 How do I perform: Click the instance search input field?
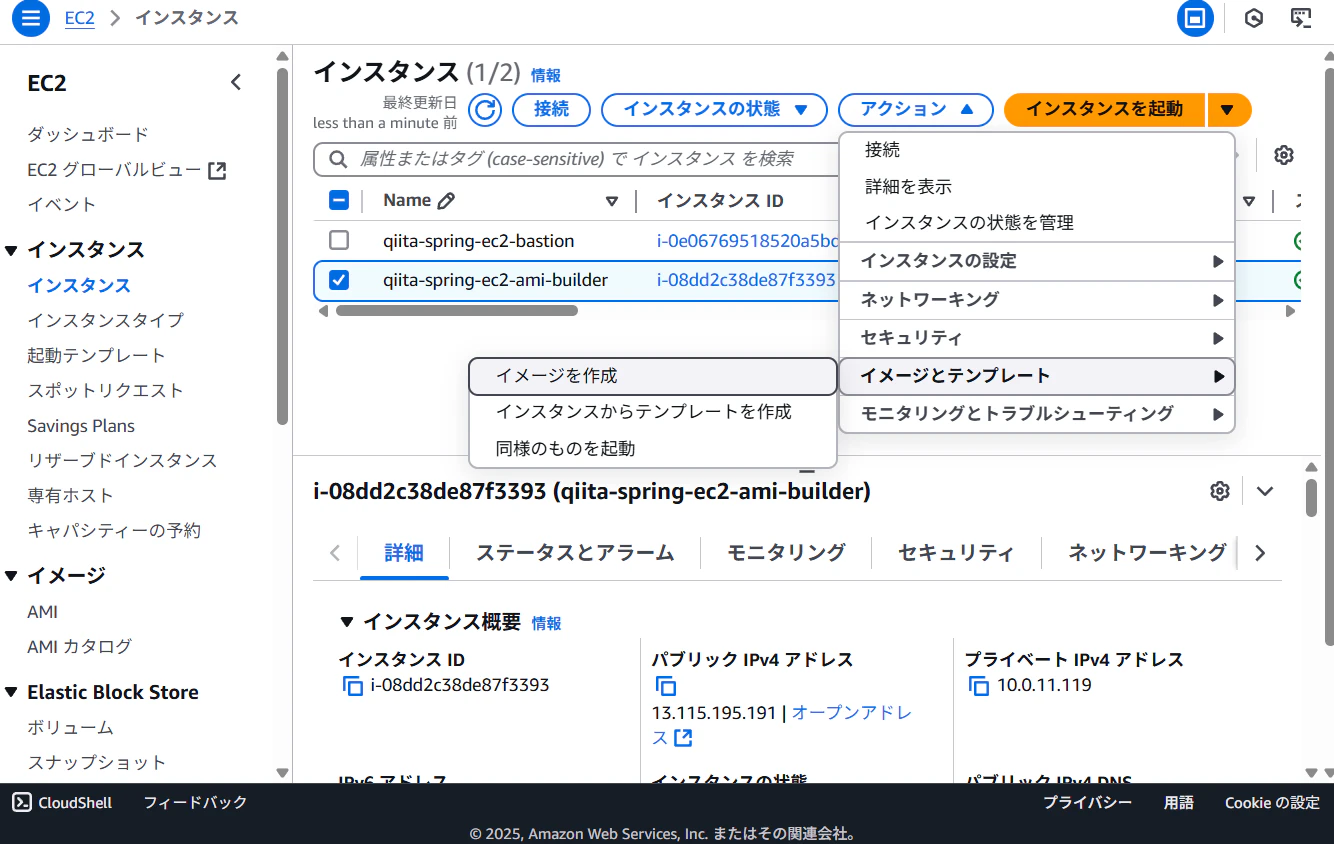pos(576,158)
